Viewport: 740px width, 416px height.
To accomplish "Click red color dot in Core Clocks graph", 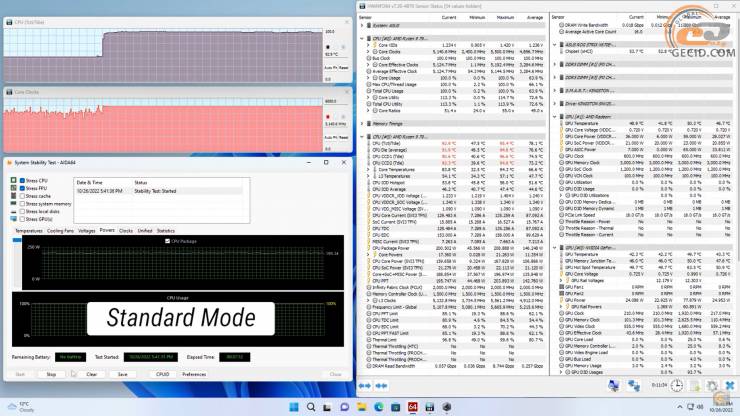I will [x=328, y=117].
